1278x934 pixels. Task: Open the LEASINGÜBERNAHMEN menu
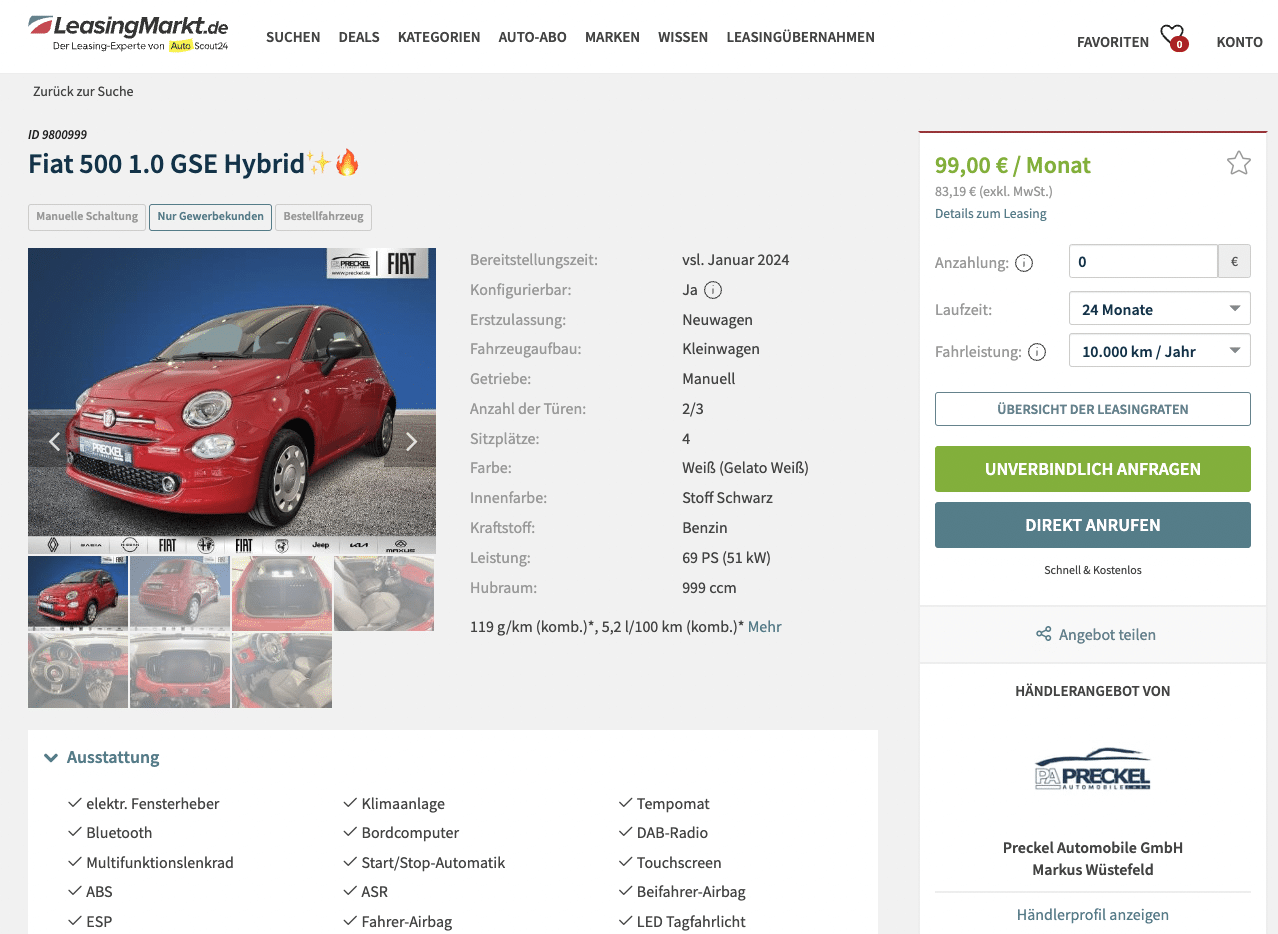800,37
